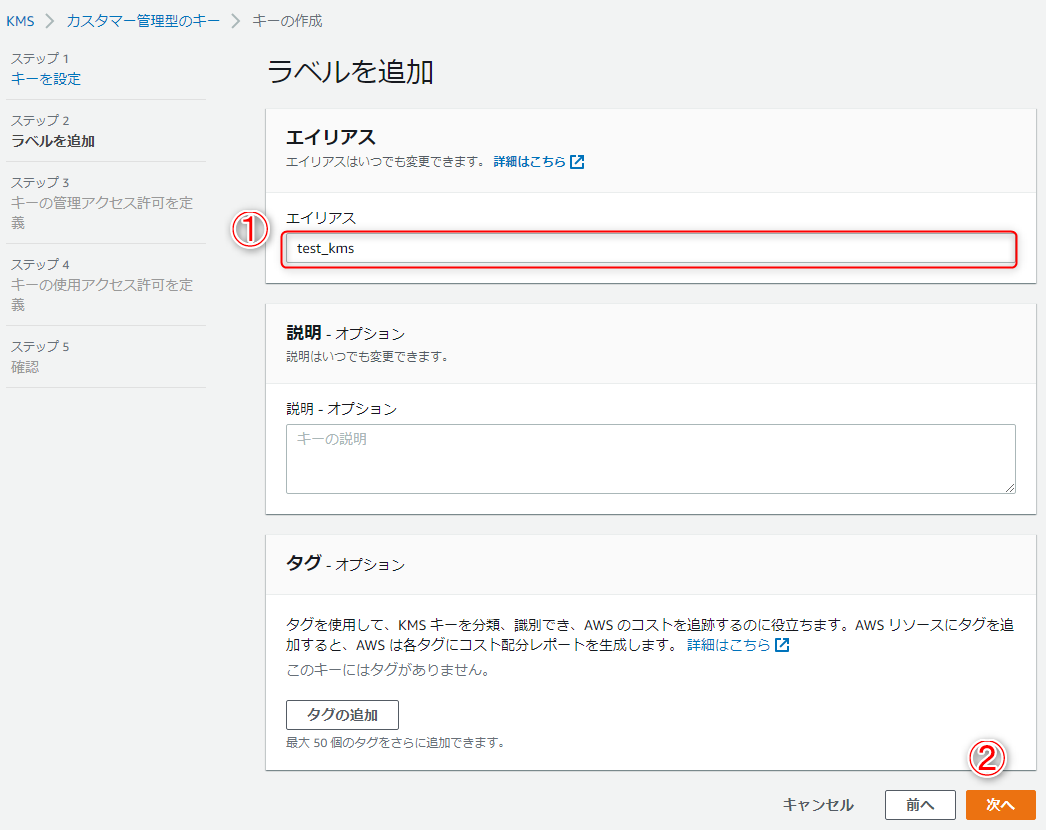Click the ステップ 1 label
Image resolution: width=1046 pixels, height=830 pixels.
(x=39, y=59)
